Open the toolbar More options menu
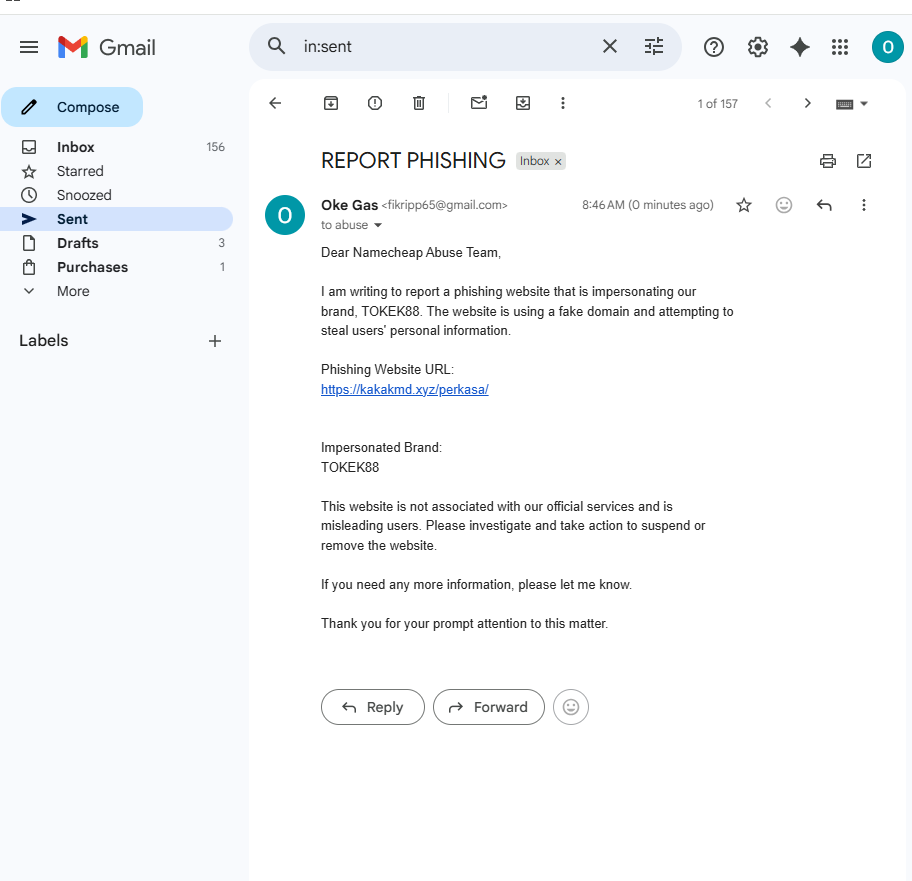 coord(562,104)
